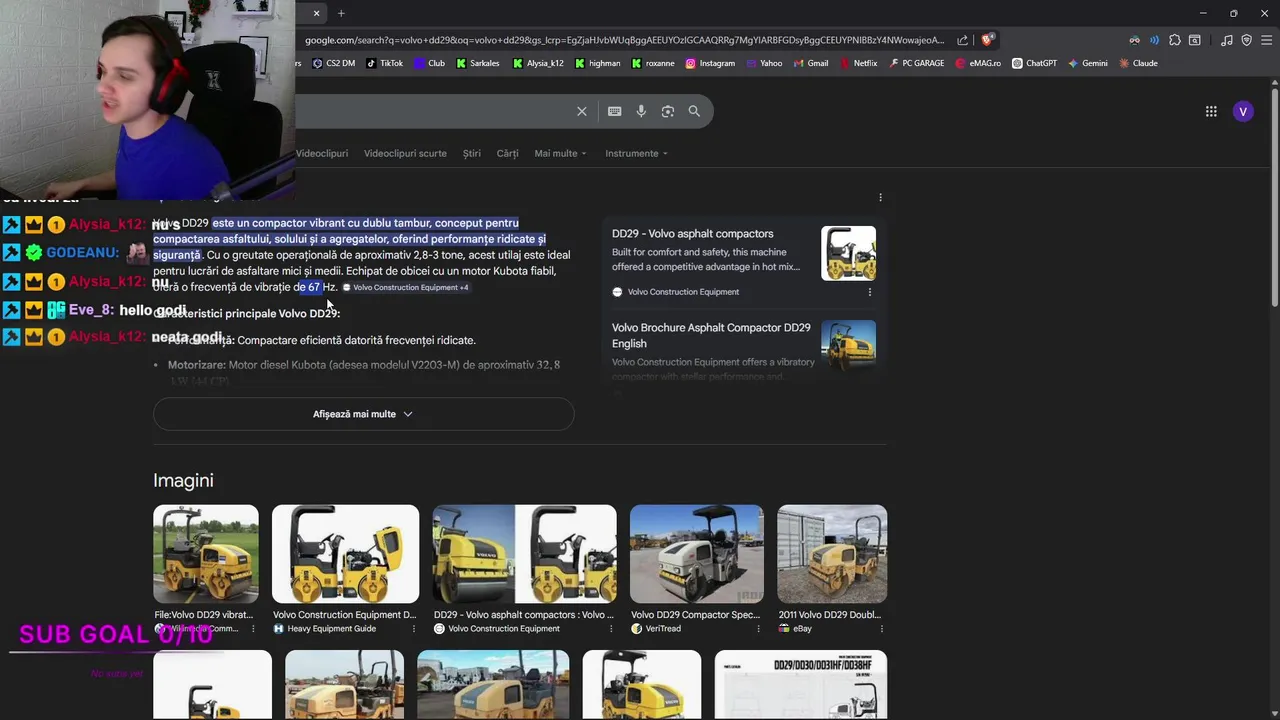Open the Gemini bookmark

click(1087, 63)
